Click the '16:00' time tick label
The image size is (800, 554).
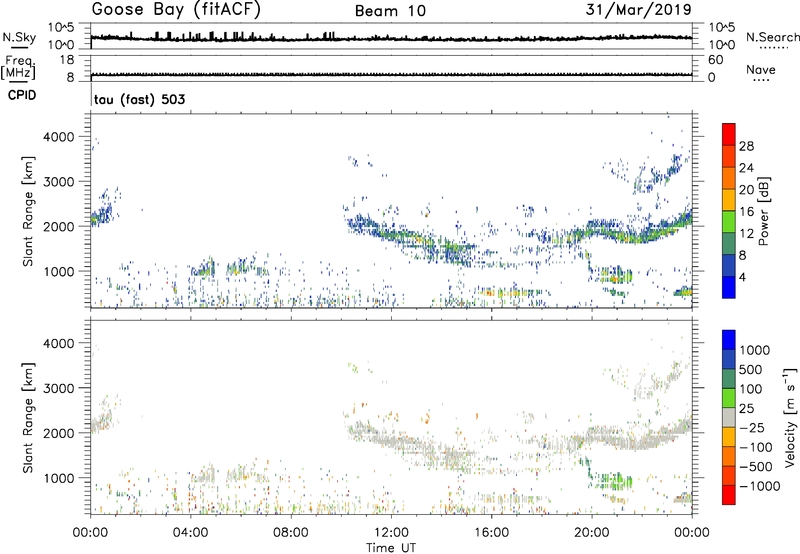pyautogui.click(x=491, y=533)
